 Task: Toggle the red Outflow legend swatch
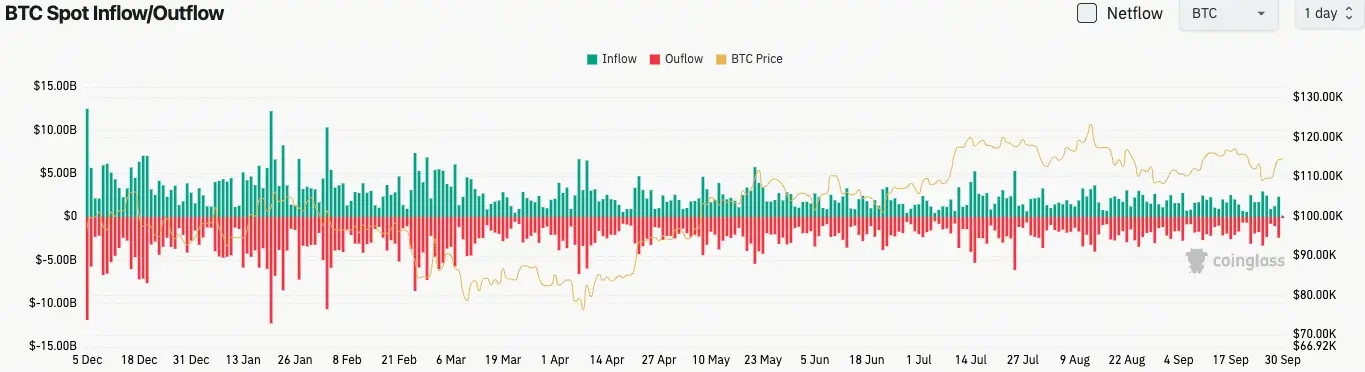tap(655, 59)
